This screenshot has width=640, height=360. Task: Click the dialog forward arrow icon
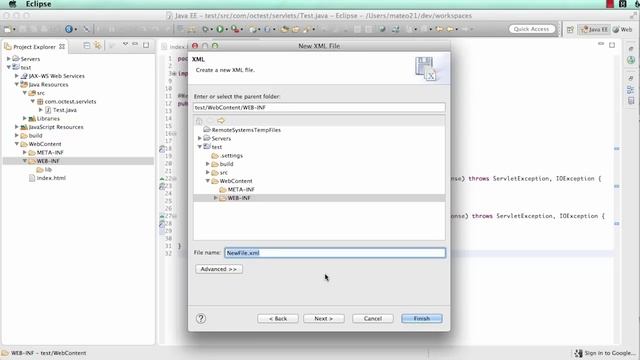[x=221, y=120]
